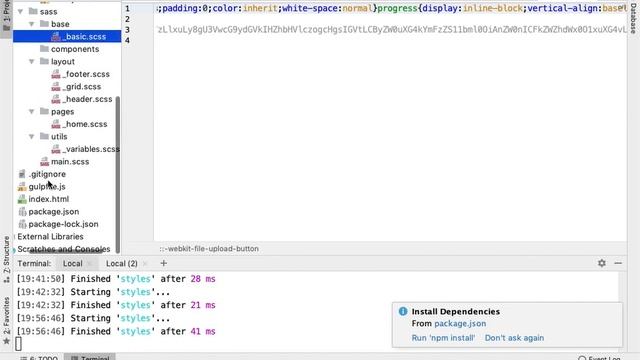The height and width of the screenshot is (360, 640).
Task: Open .gitignore file
Action: (x=47, y=174)
